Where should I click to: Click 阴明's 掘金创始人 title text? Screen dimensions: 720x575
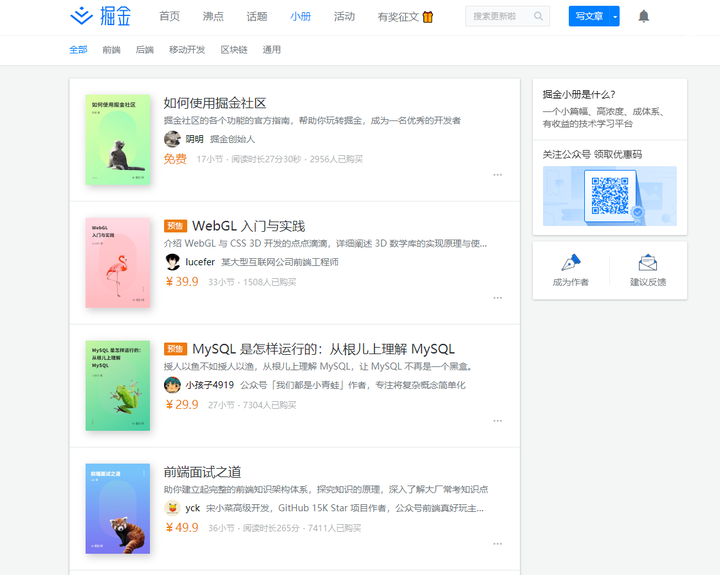(x=232, y=139)
